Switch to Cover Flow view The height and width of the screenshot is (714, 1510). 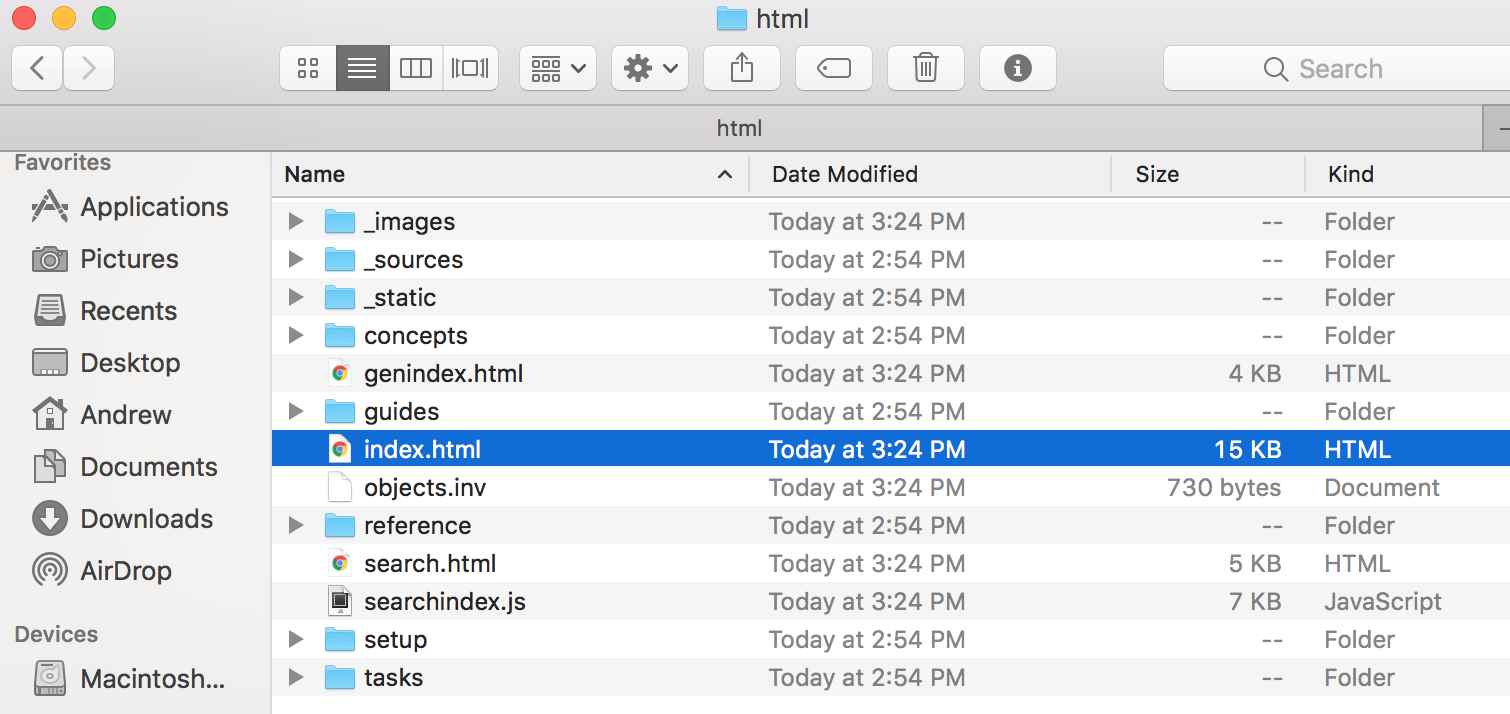tap(470, 68)
